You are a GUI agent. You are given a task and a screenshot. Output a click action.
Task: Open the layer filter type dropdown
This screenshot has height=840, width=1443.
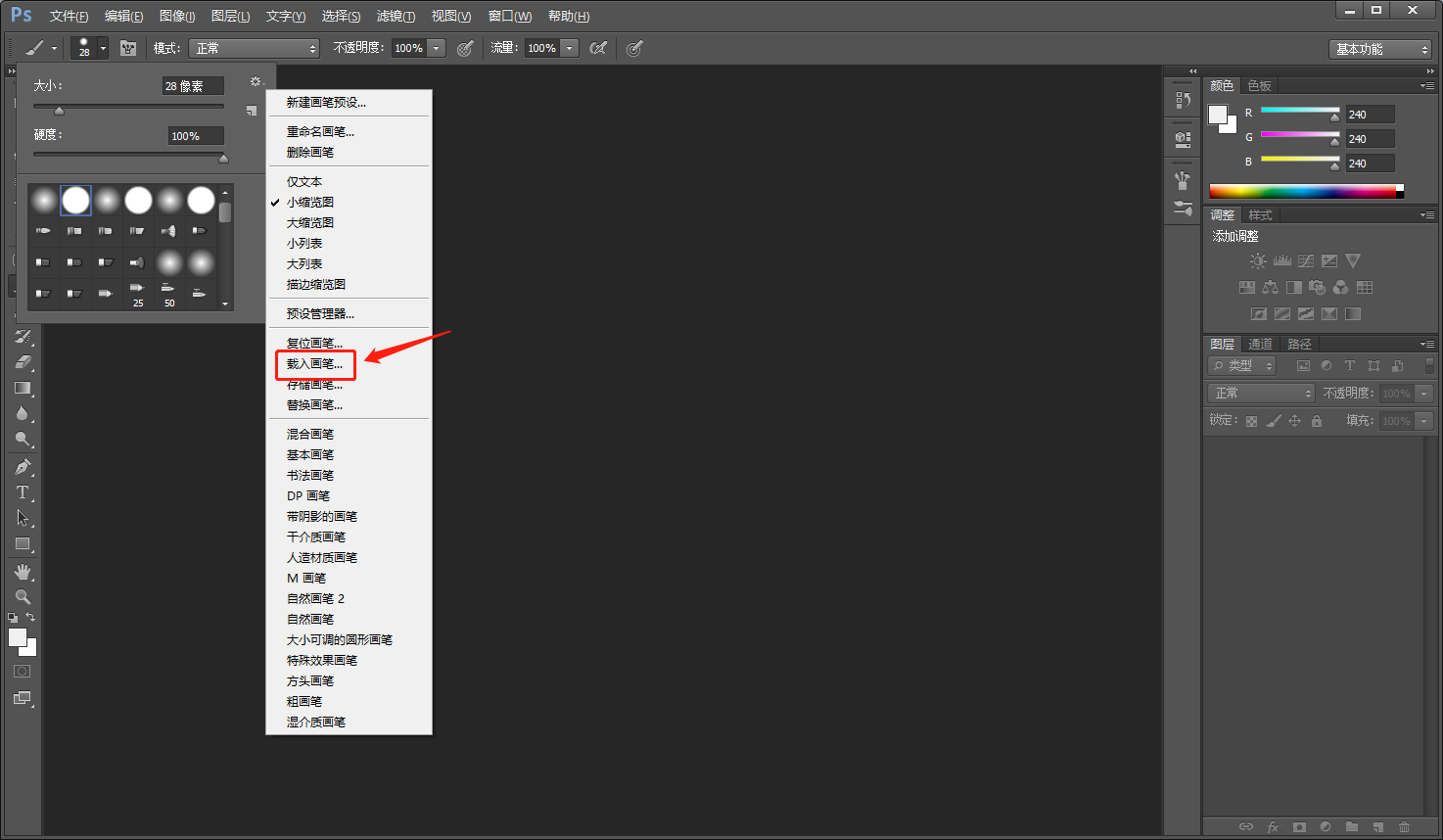1242,366
